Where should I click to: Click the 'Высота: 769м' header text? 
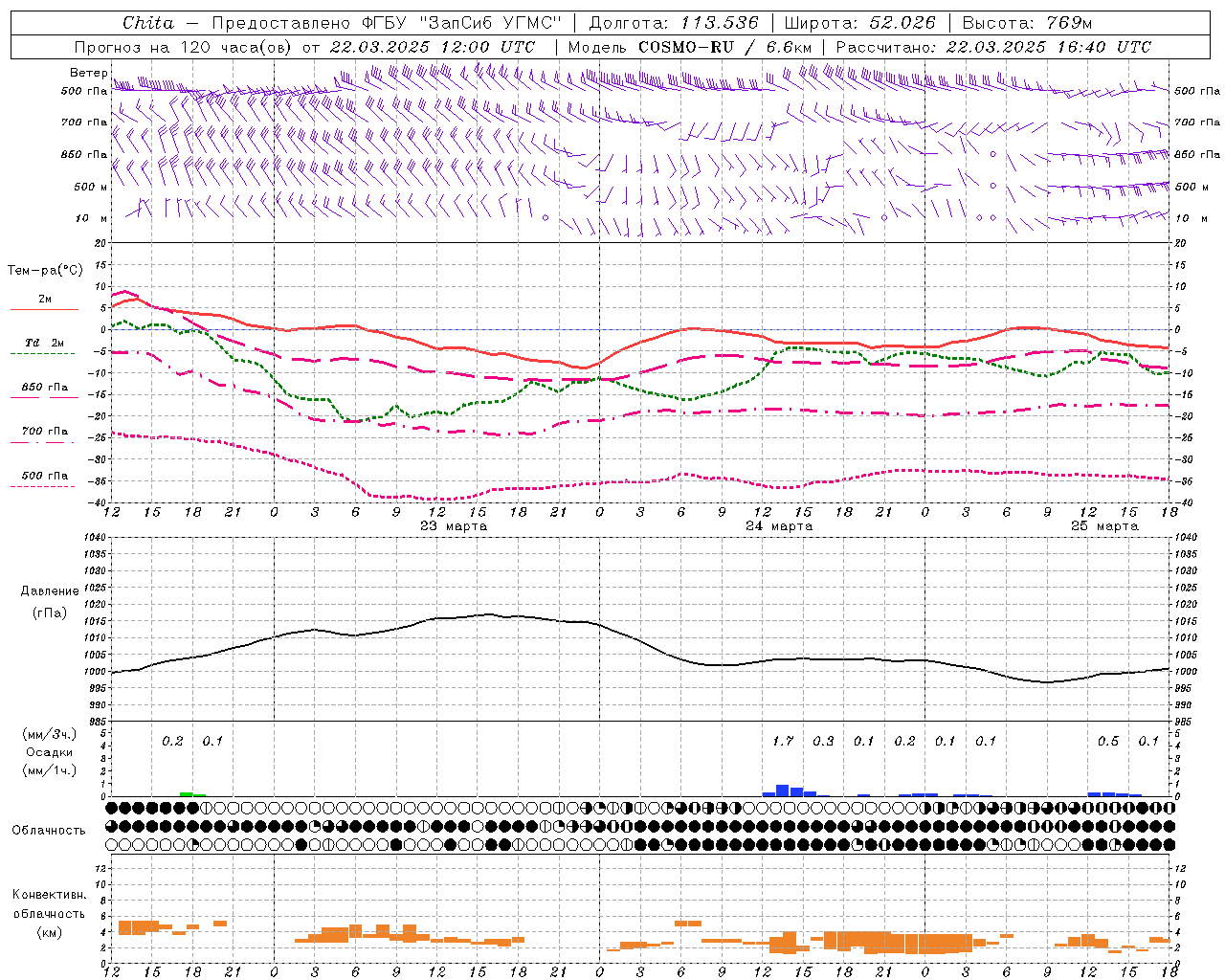click(x=1028, y=23)
